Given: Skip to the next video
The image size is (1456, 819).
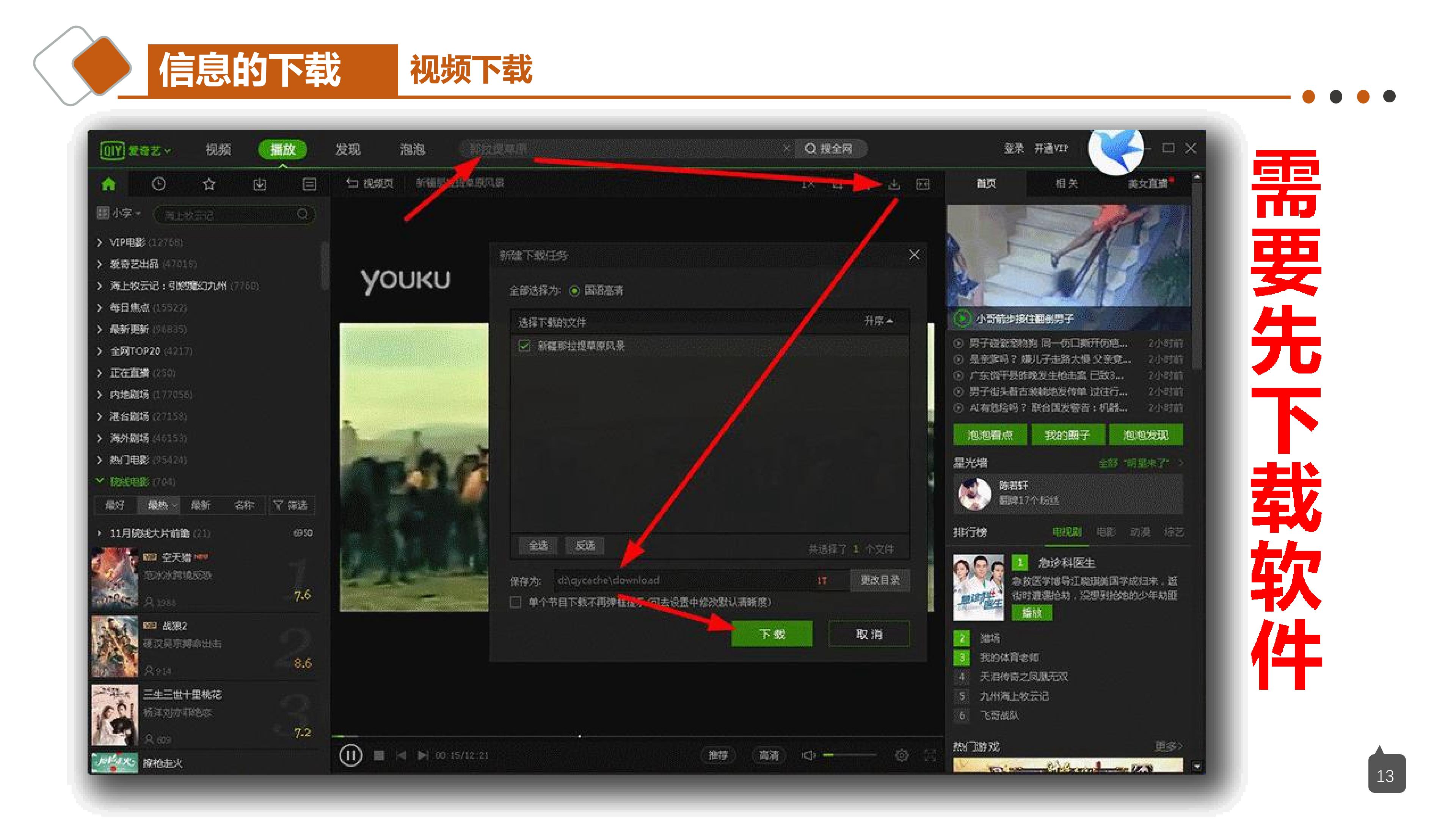Looking at the screenshot, I should (x=422, y=755).
